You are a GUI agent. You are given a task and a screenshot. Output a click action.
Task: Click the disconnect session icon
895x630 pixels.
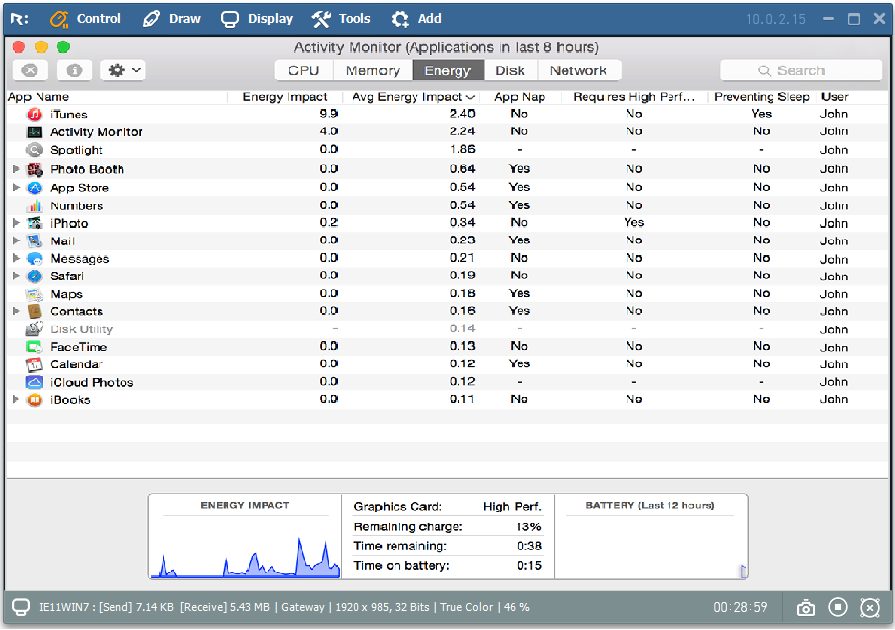[870, 608]
